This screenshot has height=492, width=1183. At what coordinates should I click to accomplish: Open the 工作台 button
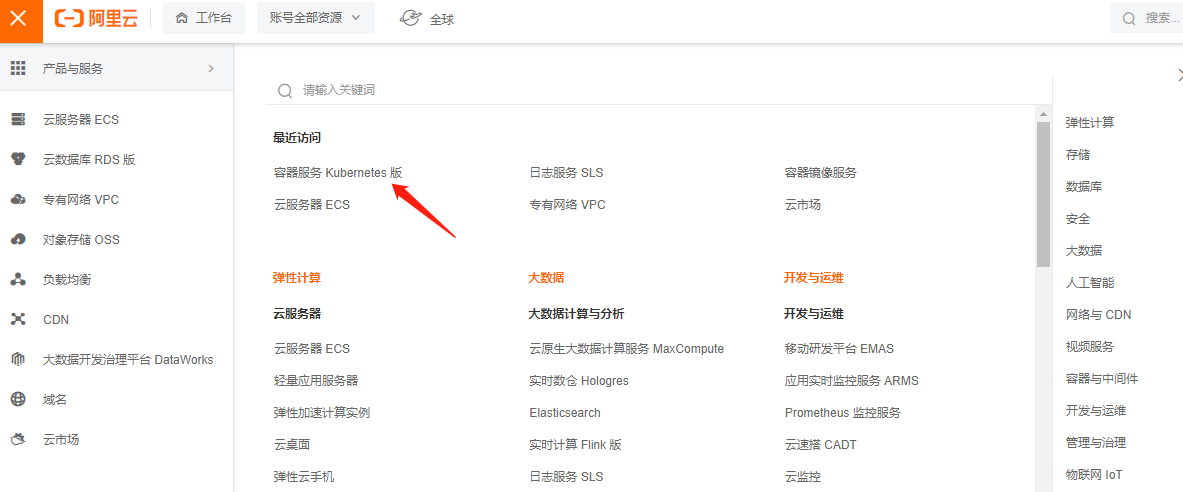pos(204,18)
